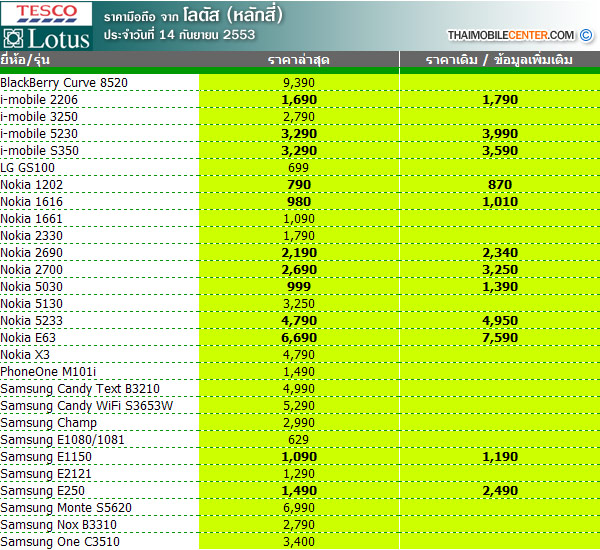
Task: Click the Tesco Lotus logo
Action: (46, 26)
